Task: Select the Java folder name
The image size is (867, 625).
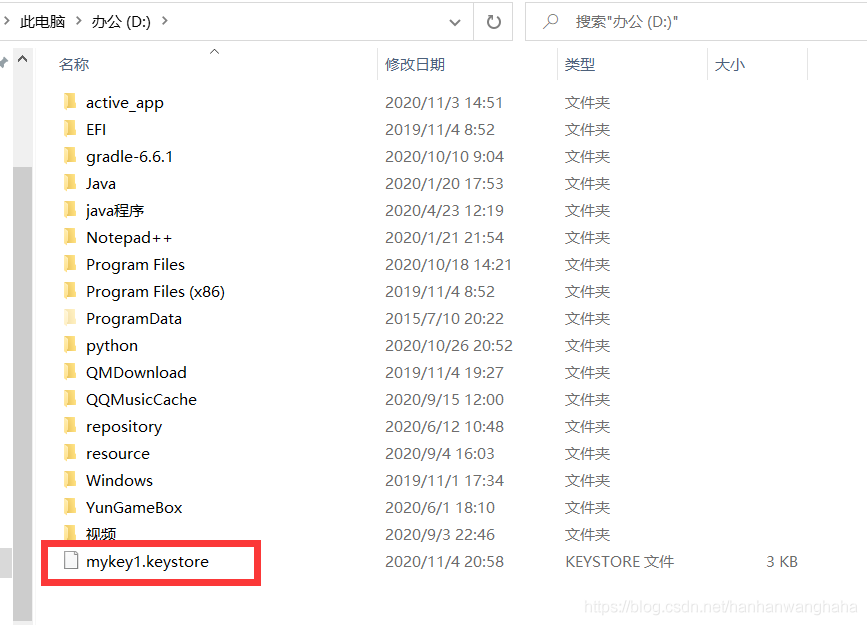Action: (x=101, y=184)
